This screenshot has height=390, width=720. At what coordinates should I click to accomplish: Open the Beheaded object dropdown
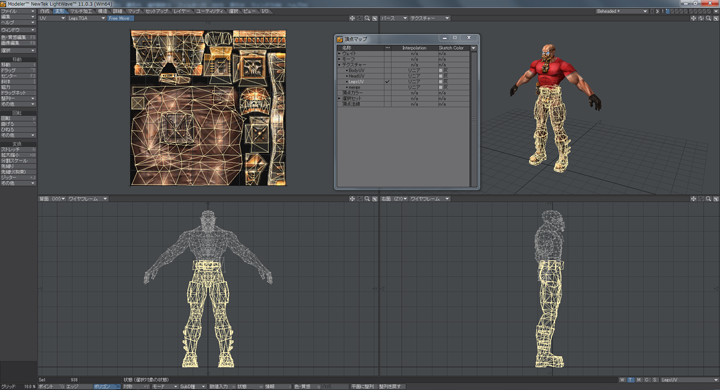pos(622,11)
